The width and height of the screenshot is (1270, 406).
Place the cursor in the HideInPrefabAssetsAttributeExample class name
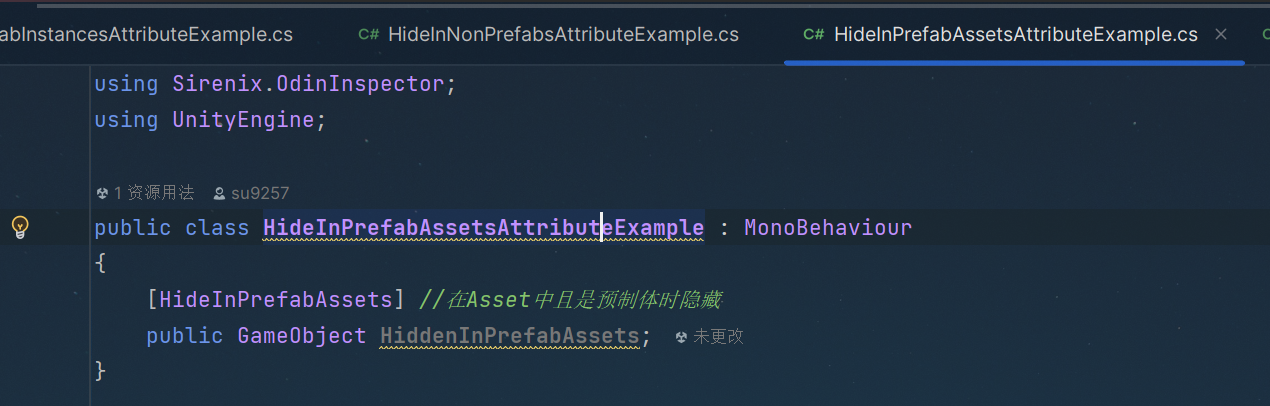(x=484, y=228)
